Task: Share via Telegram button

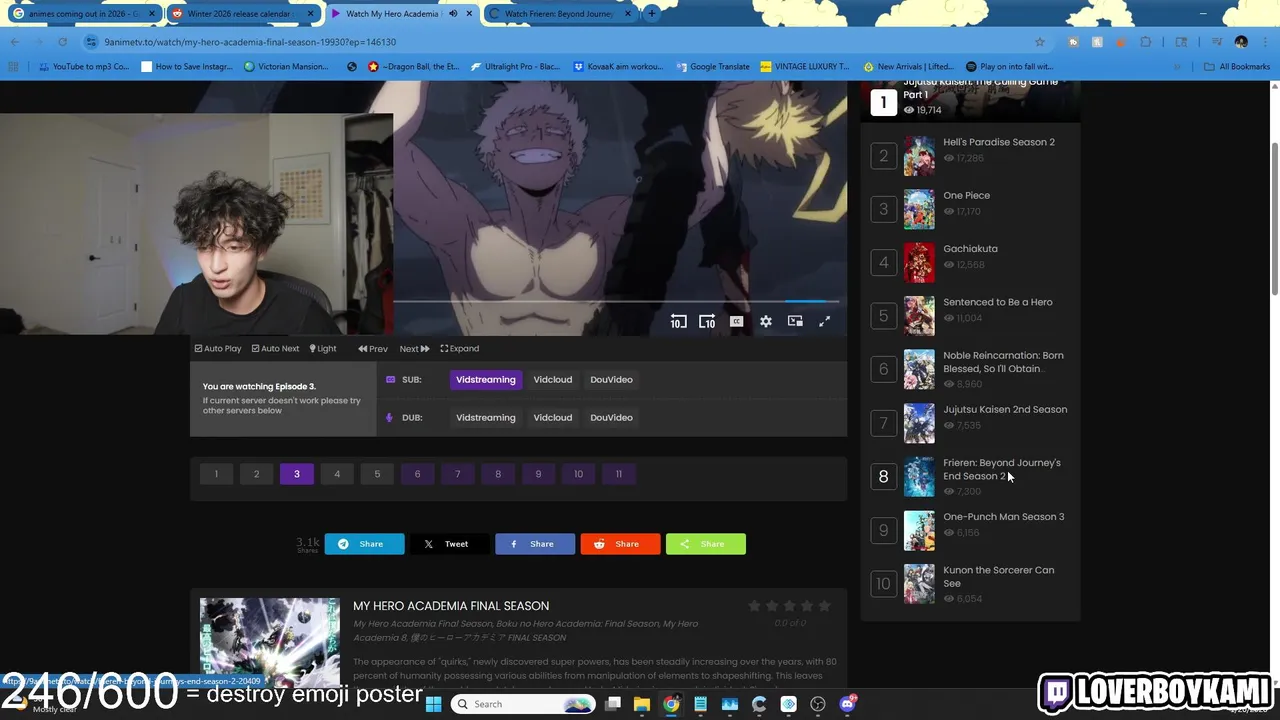Action: pos(364,544)
